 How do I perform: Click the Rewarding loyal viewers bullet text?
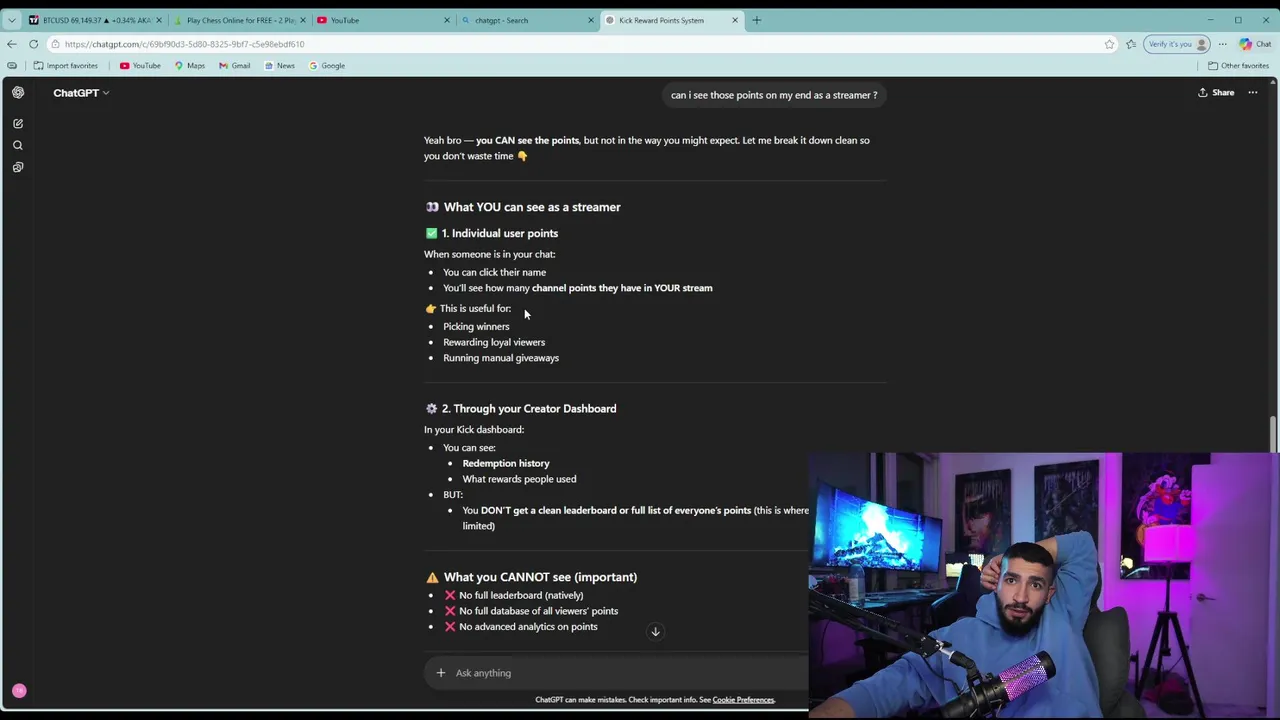(x=494, y=342)
